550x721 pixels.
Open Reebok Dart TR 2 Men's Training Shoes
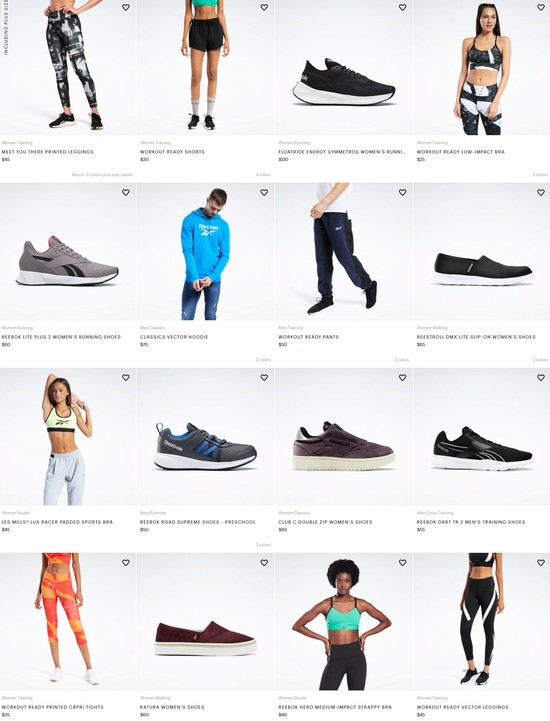(x=471, y=522)
